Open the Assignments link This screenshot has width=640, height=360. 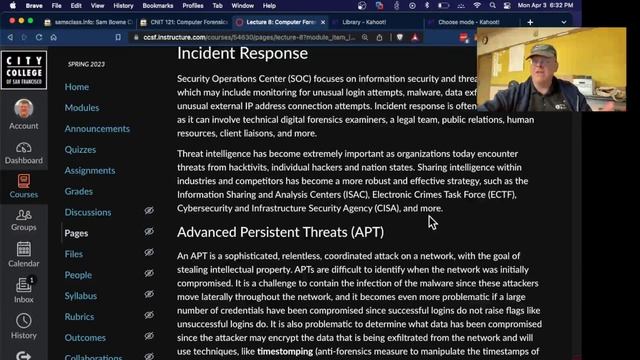pos(90,170)
